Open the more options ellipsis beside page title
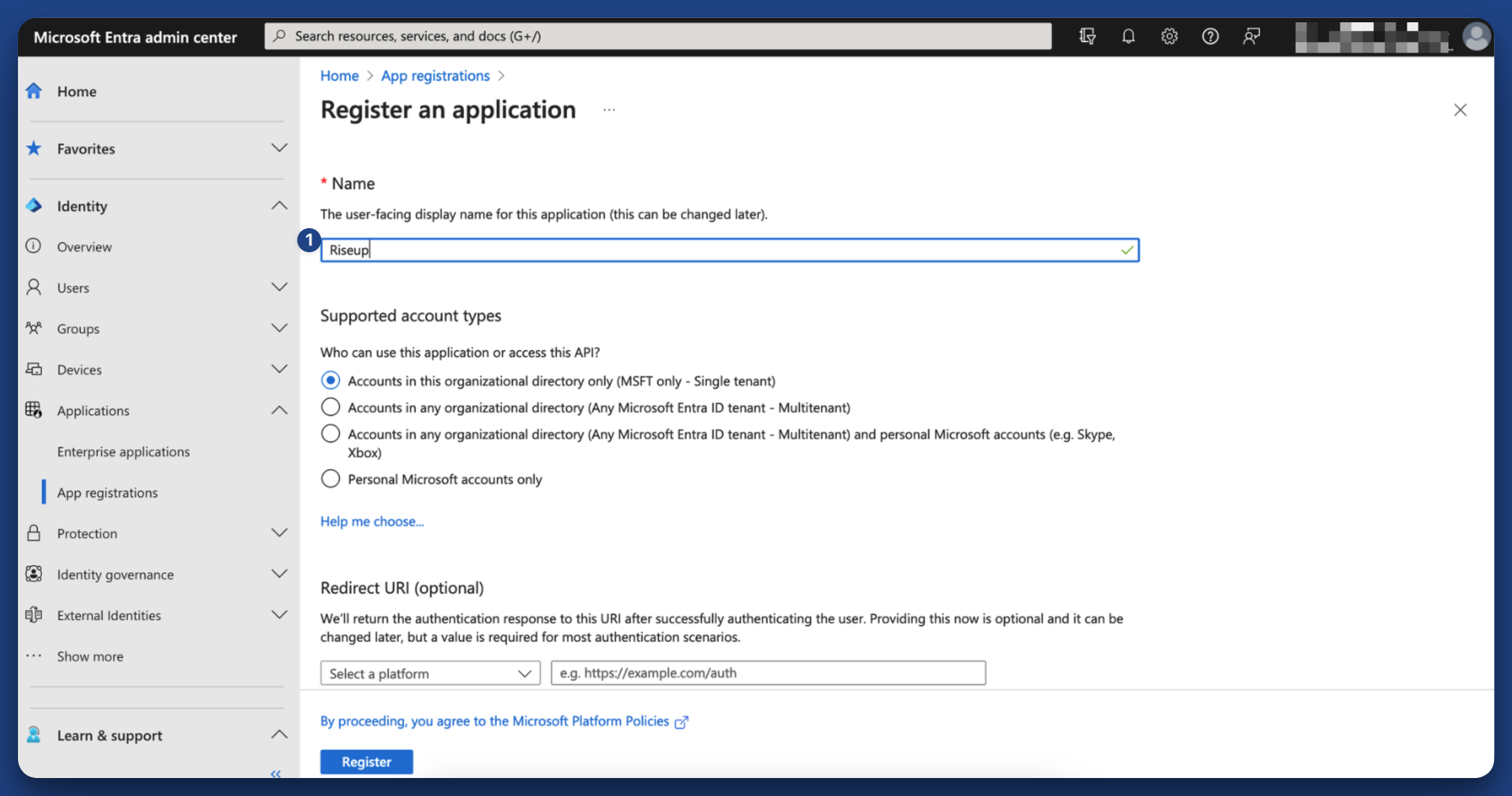 pyautogui.click(x=609, y=110)
